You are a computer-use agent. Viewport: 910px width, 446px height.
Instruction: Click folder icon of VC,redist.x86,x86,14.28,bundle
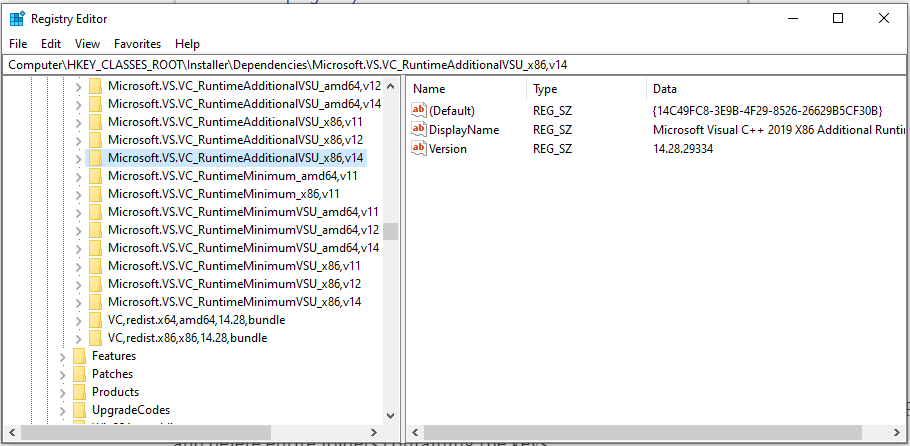[95, 338]
